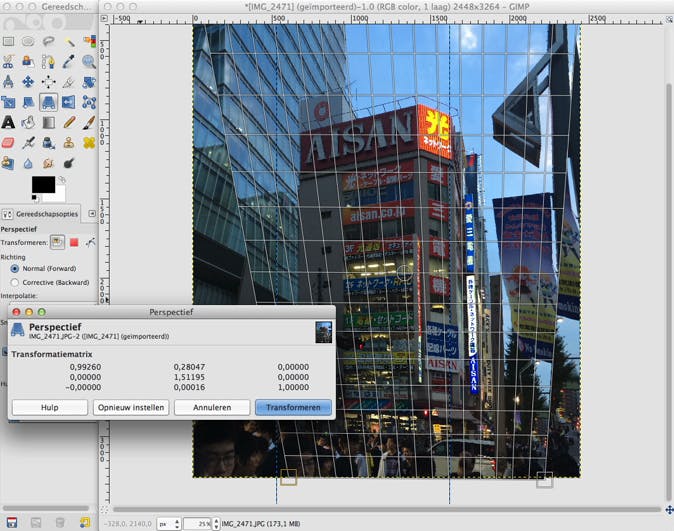Select the Align tool
Screen dimensions: 674x531
tap(49, 82)
